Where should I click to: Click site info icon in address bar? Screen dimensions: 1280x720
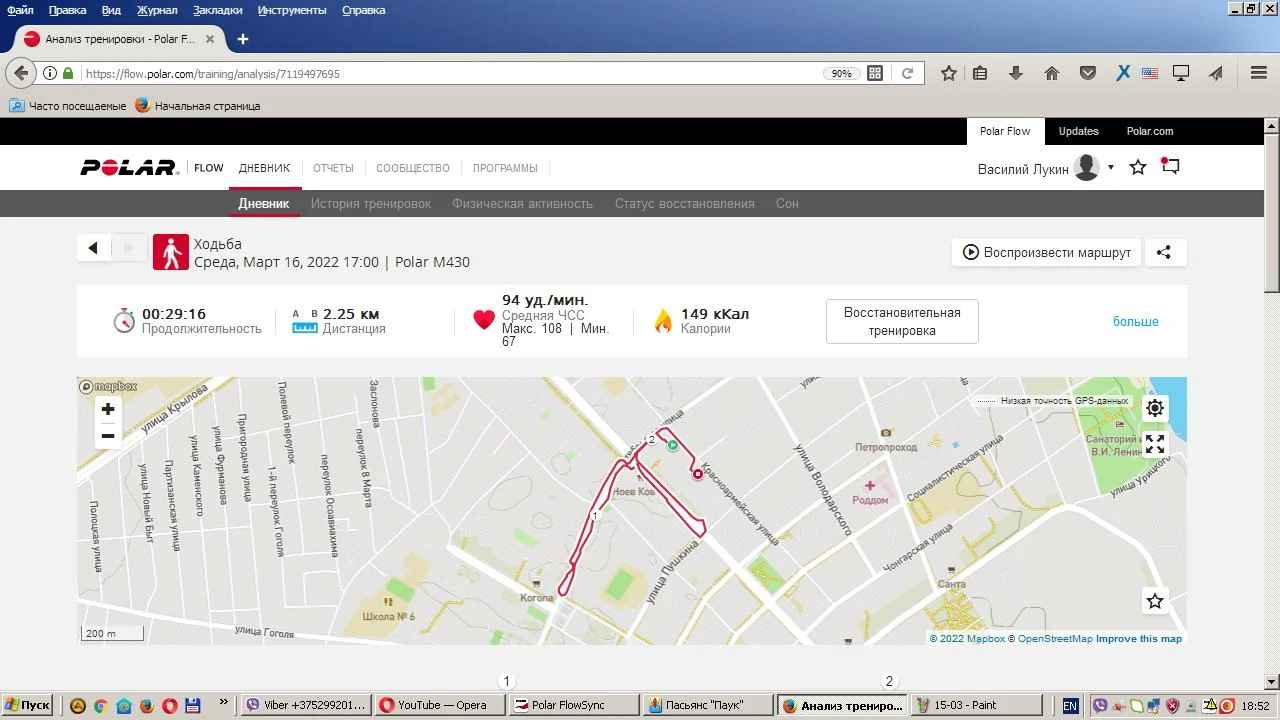[50, 73]
